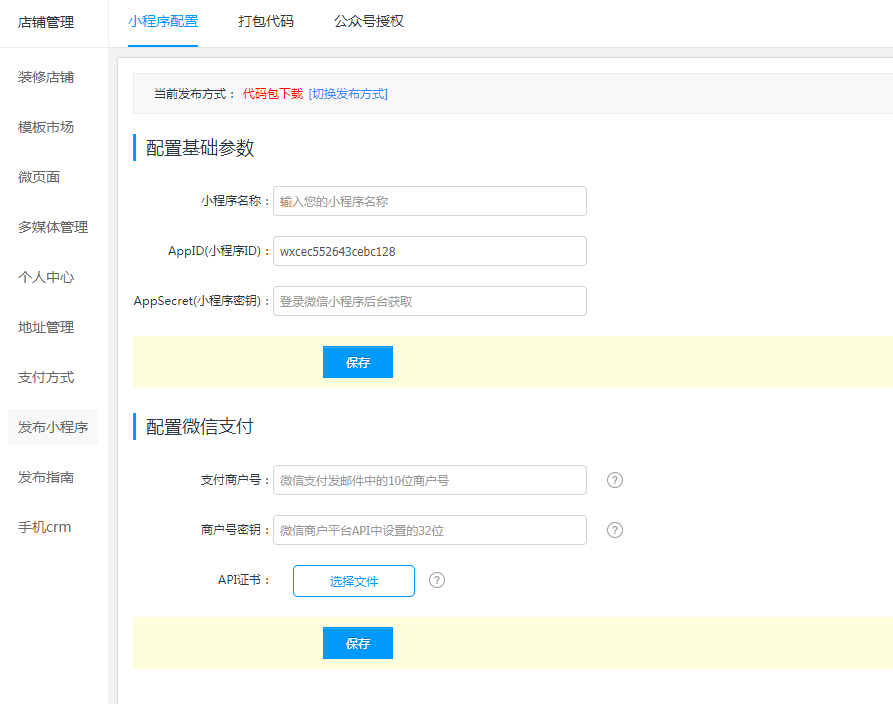Open the 公众号授权 tab
893x704 pixels.
(368, 21)
